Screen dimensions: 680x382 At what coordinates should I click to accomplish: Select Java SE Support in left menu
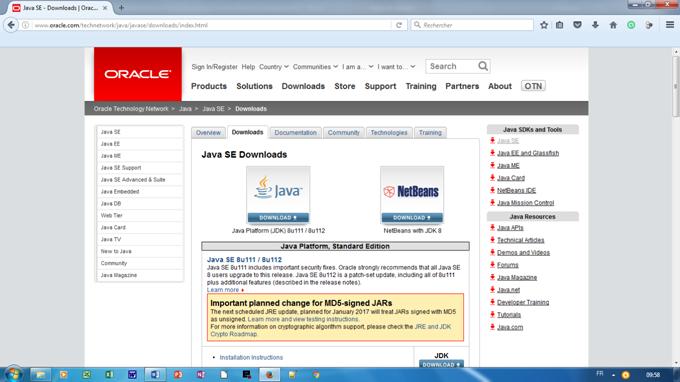point(121,168)
